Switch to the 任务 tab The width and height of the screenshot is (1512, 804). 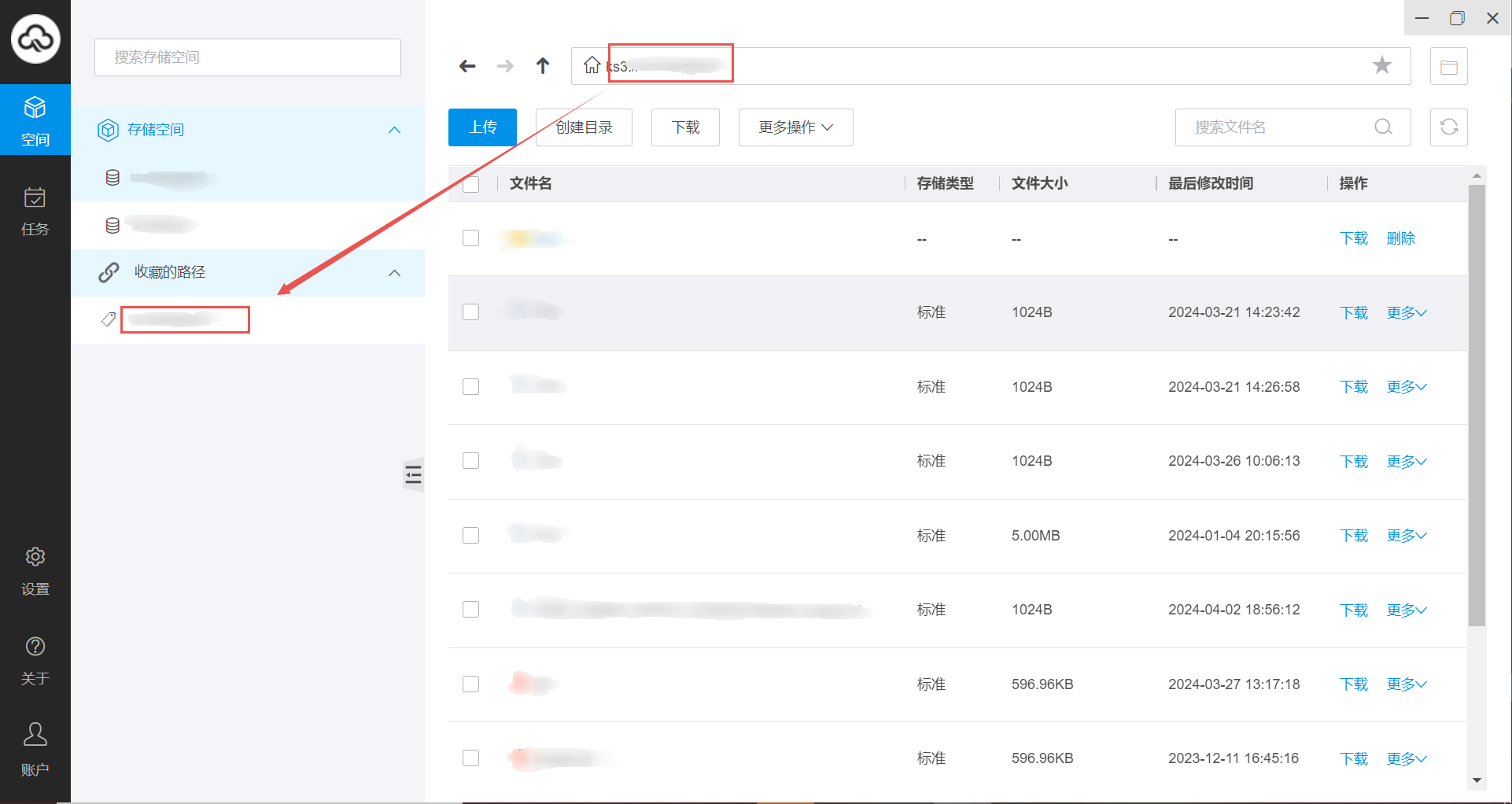click(35, 211)
